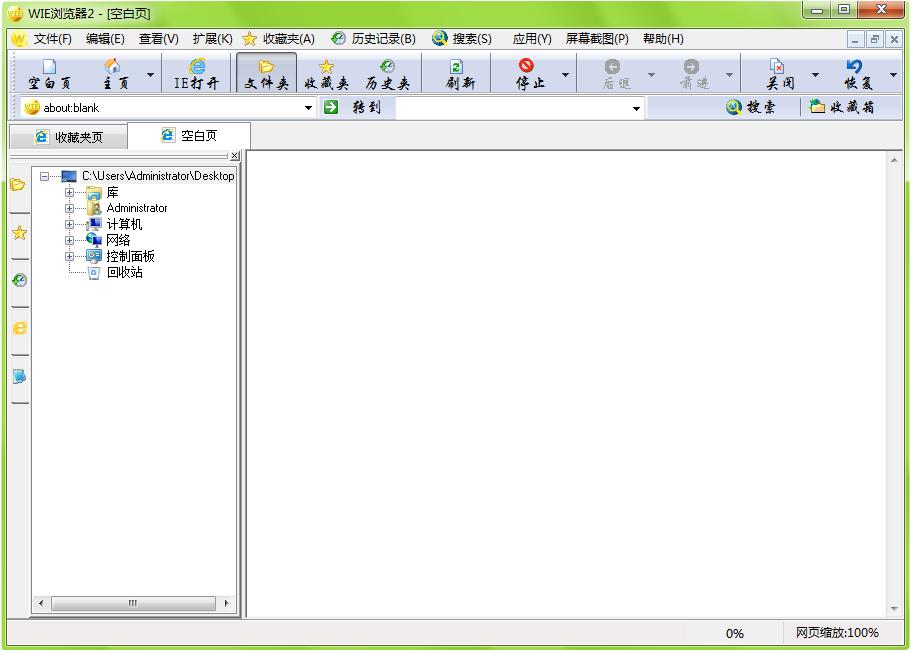Open dropdown arrow next to 关闭
The image size is (911, 652).
(x=815, y=74)
